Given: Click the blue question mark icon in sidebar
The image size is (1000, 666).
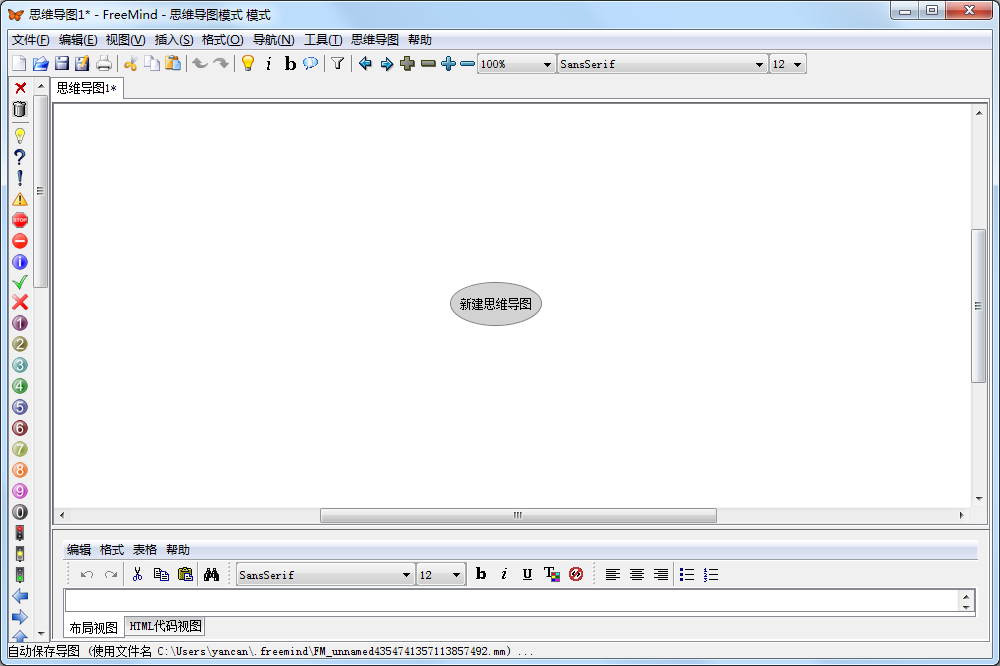Looking at the screenshot, I should click(x=20, y=157).
